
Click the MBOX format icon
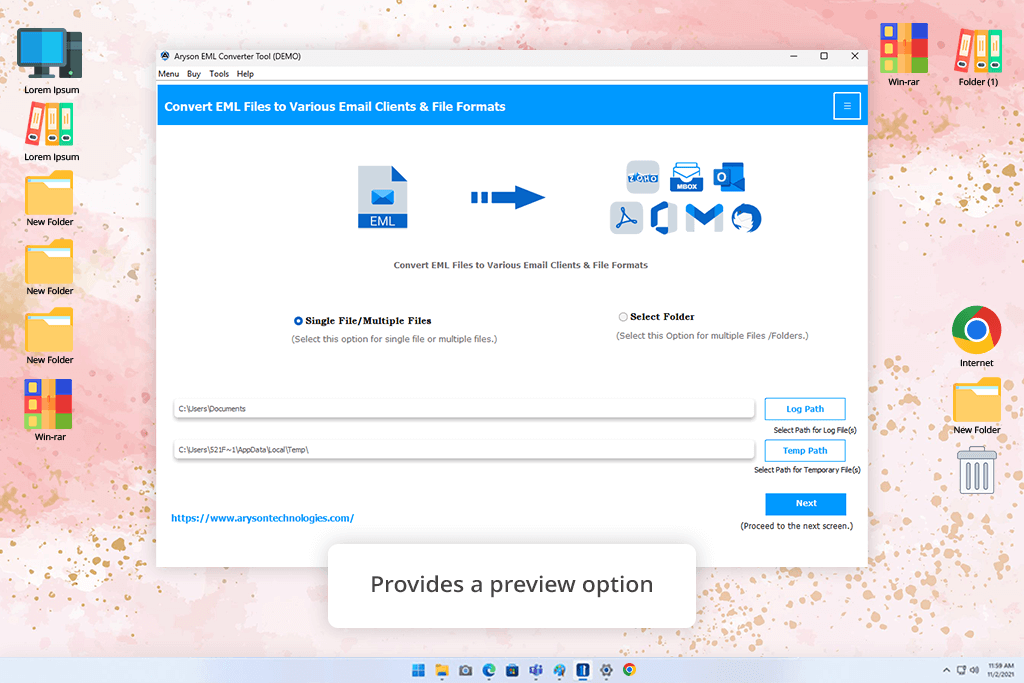pyautogui.click(x=686, y=177)
